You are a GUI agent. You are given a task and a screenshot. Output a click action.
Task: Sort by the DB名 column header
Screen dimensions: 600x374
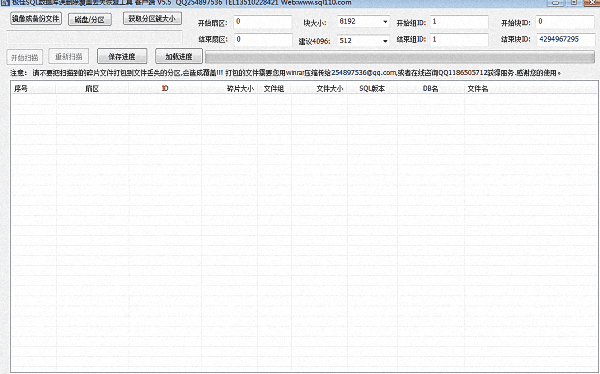(431, 88)
